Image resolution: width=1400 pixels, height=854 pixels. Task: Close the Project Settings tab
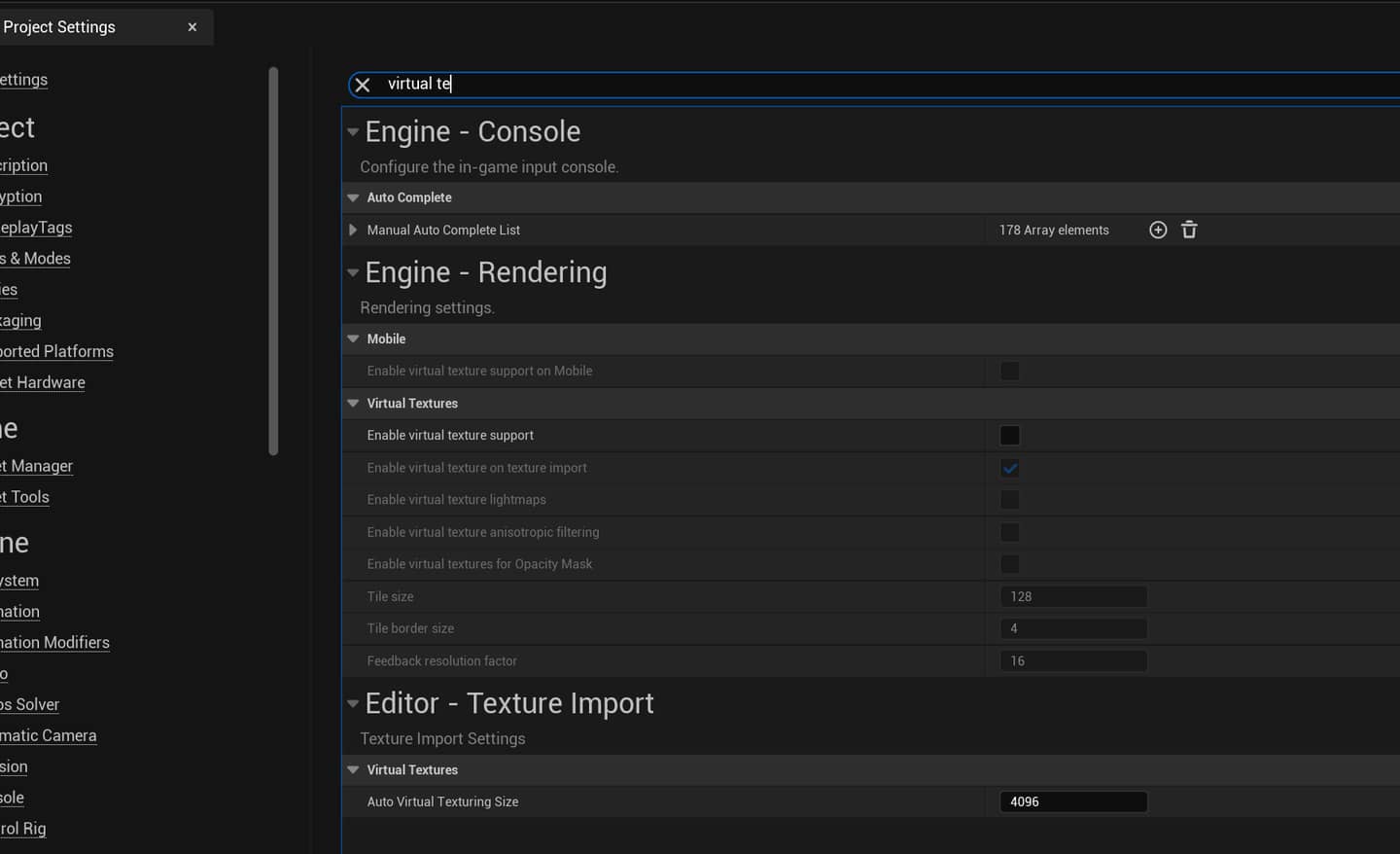coord(192,27)
